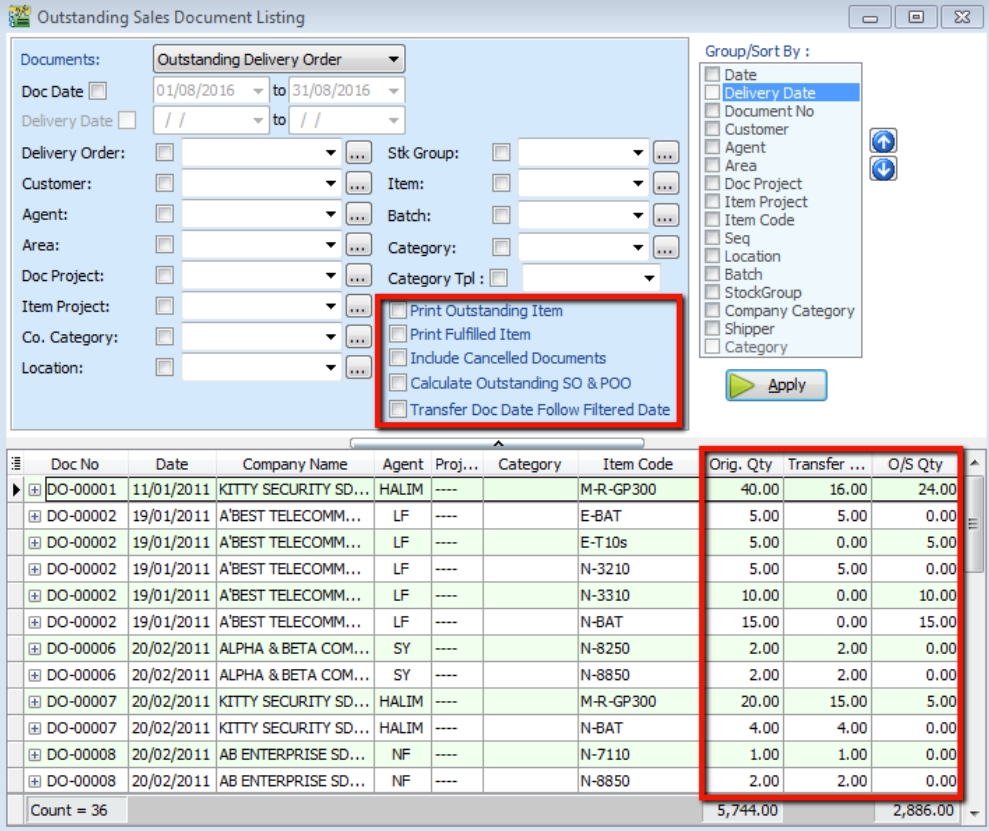The height and width of the screenshot is (831, 989).
Task: Open Customer lookup ellipsis button
Action: [358, 184]
